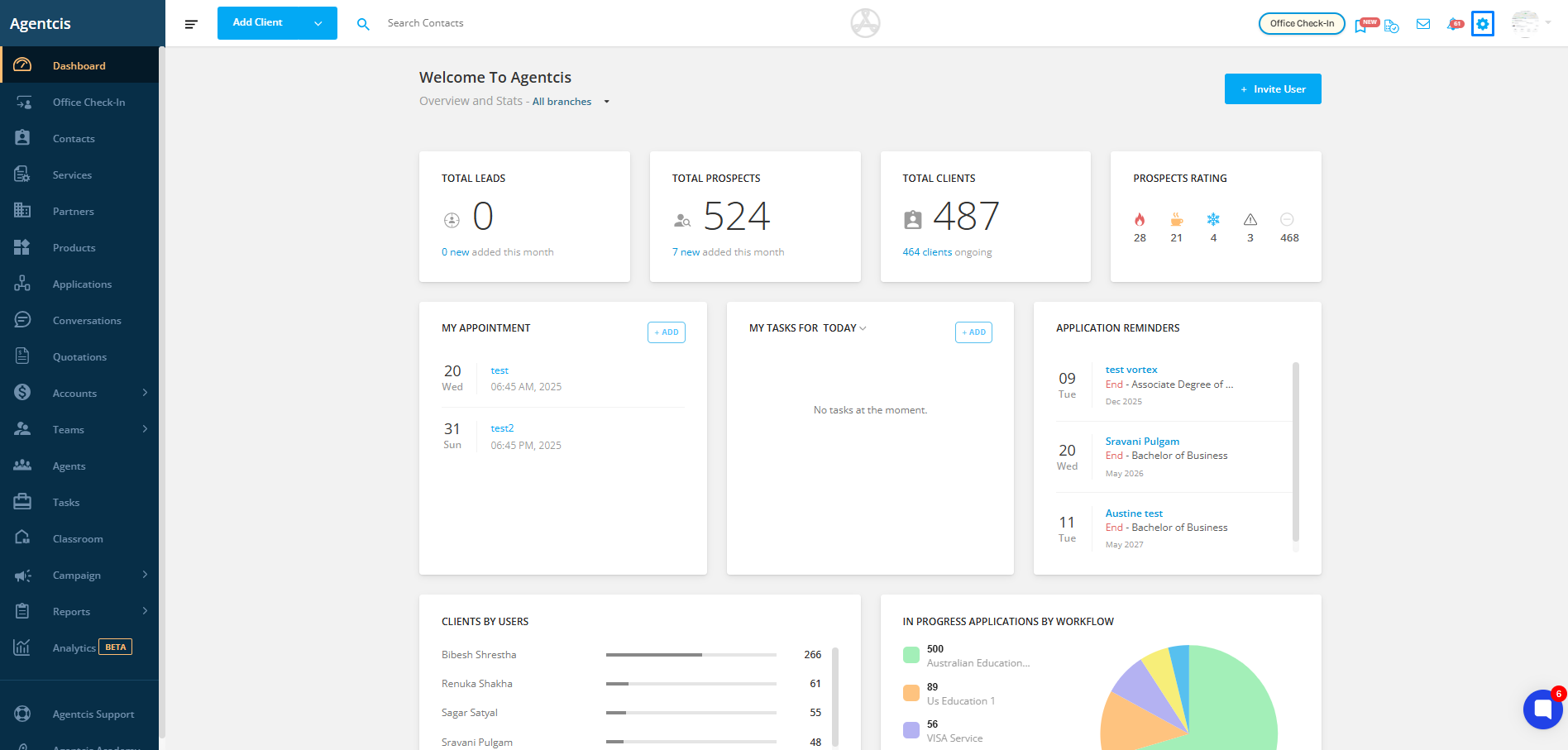
Task: Click the Reports clipboard icon
Action: tap(22, 611)
